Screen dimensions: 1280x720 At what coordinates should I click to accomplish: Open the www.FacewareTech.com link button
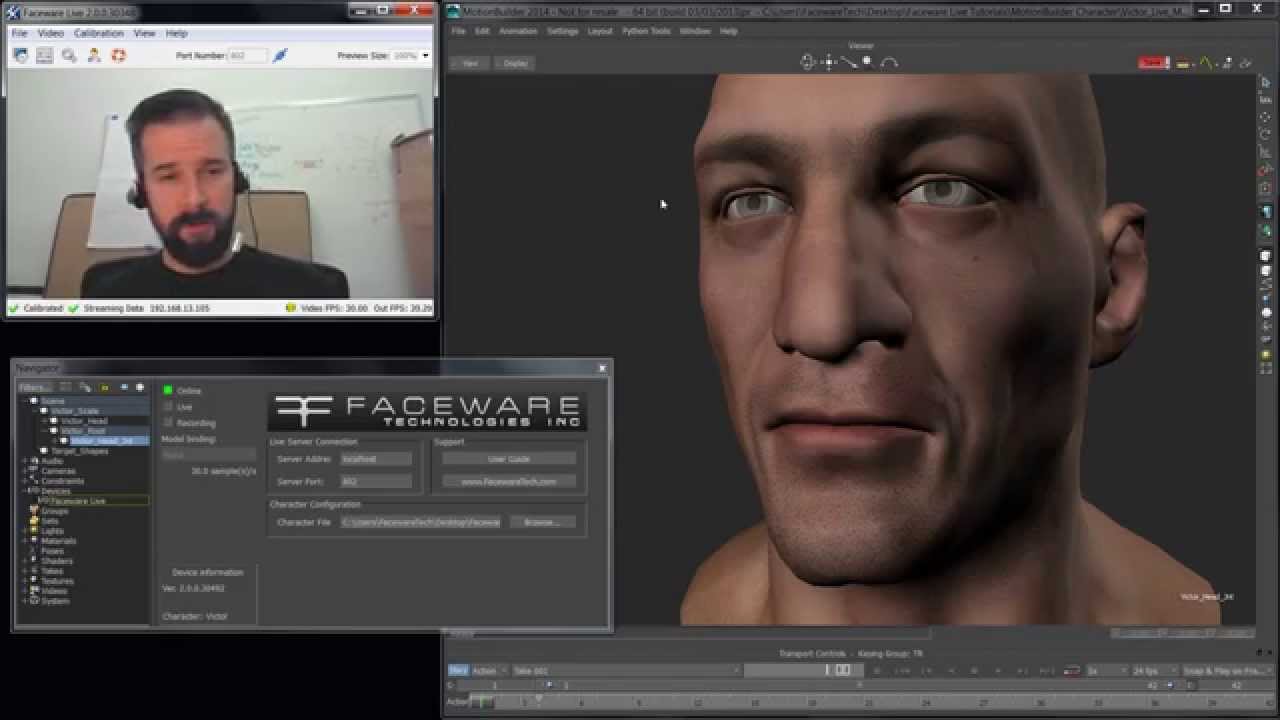click(509, 481)
